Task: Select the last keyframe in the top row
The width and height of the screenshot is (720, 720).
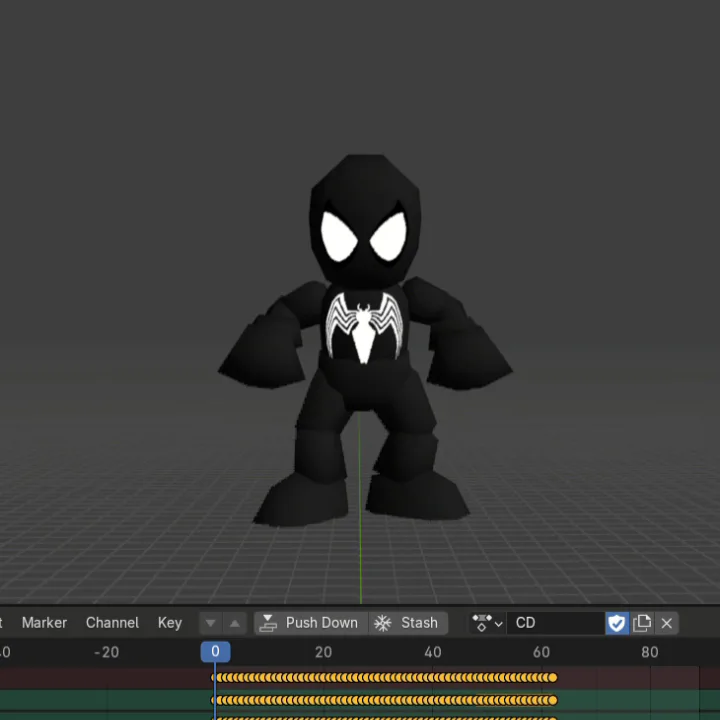Action: (x=553, y=677)
